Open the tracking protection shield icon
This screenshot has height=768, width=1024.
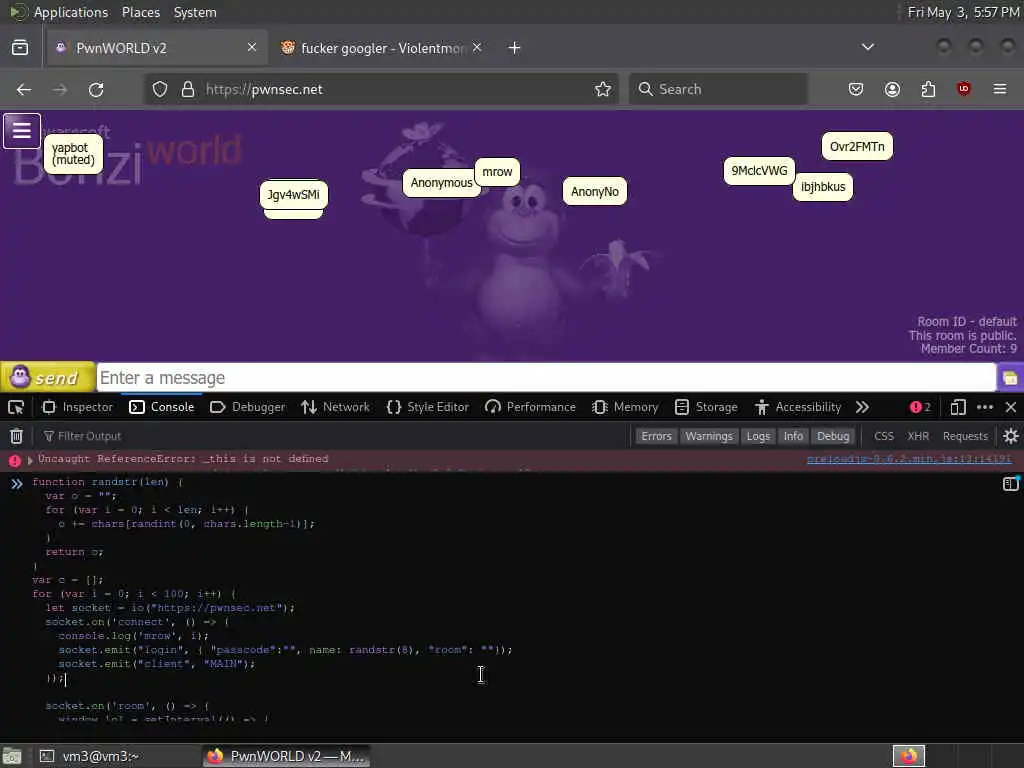(160, 89)
